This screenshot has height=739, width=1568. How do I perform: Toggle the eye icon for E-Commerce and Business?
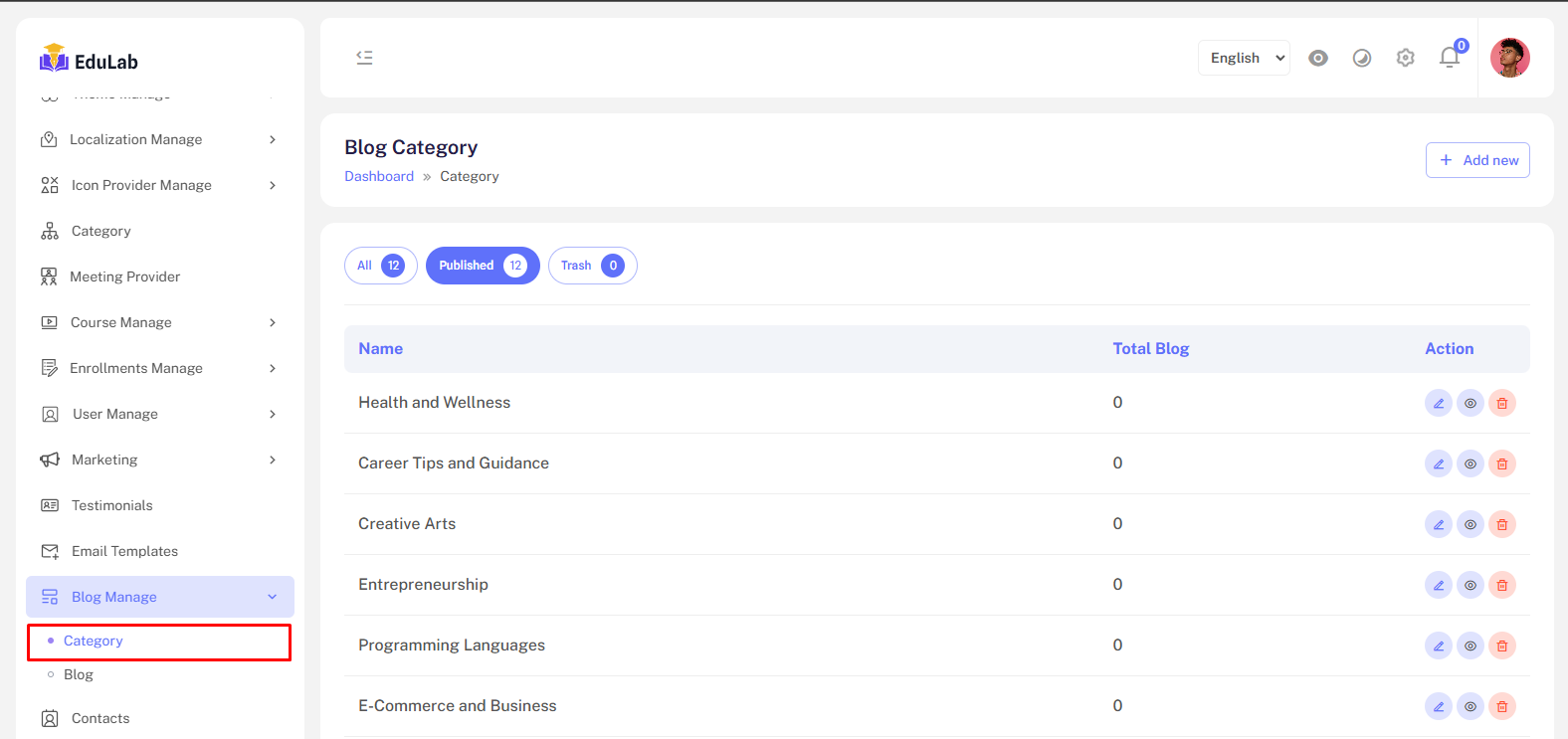pos(1470,706)
